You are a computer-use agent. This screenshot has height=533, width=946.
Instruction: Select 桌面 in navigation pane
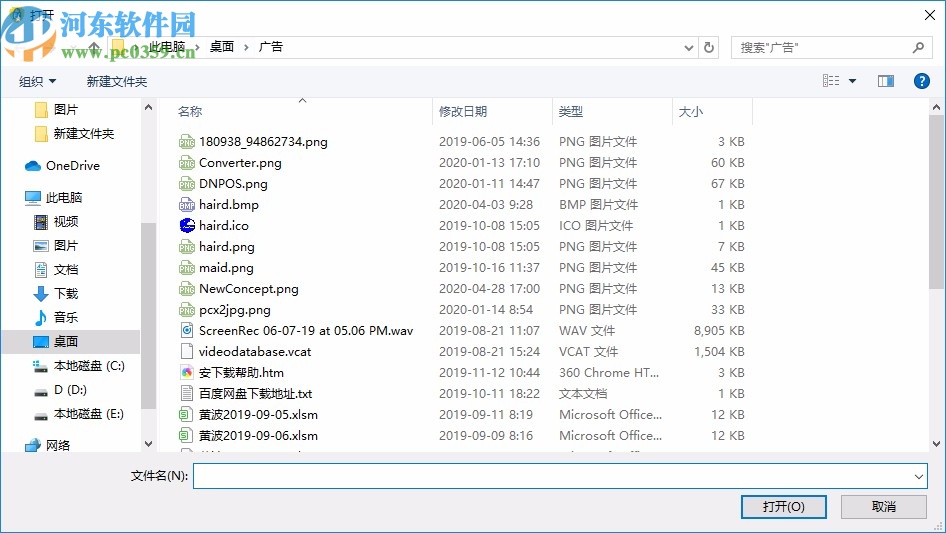[66, 342]
